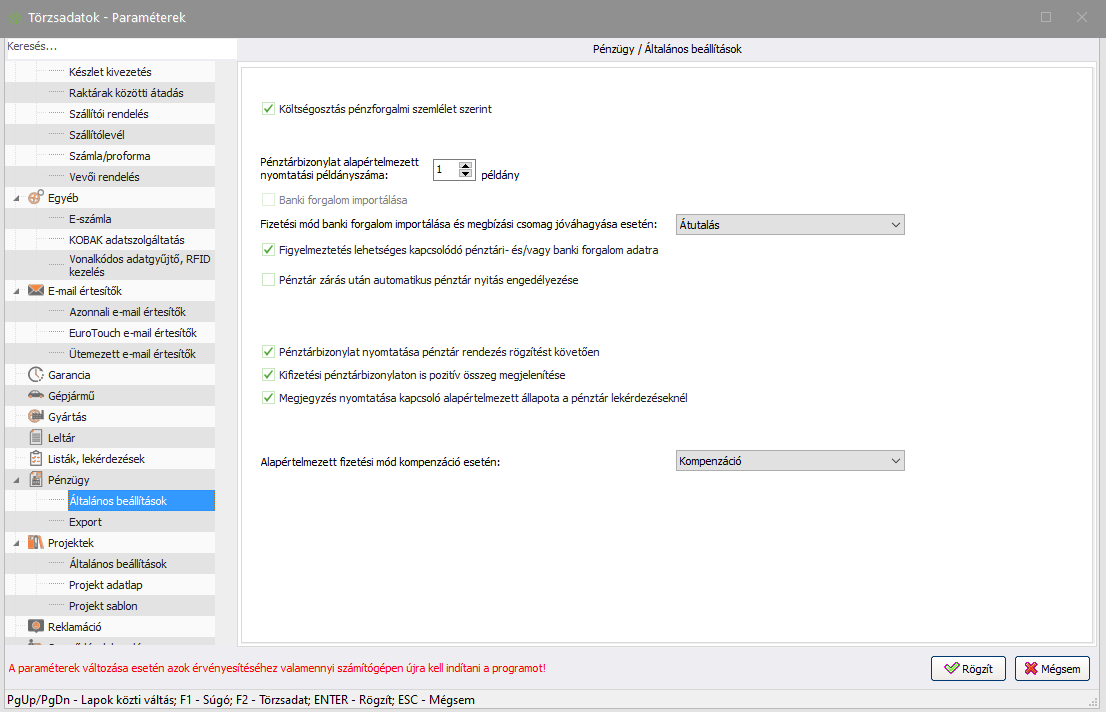Collapse the Pénzügy tree node
The height and width of the screenshot is (712, 1106).
[x=16, y=480]
